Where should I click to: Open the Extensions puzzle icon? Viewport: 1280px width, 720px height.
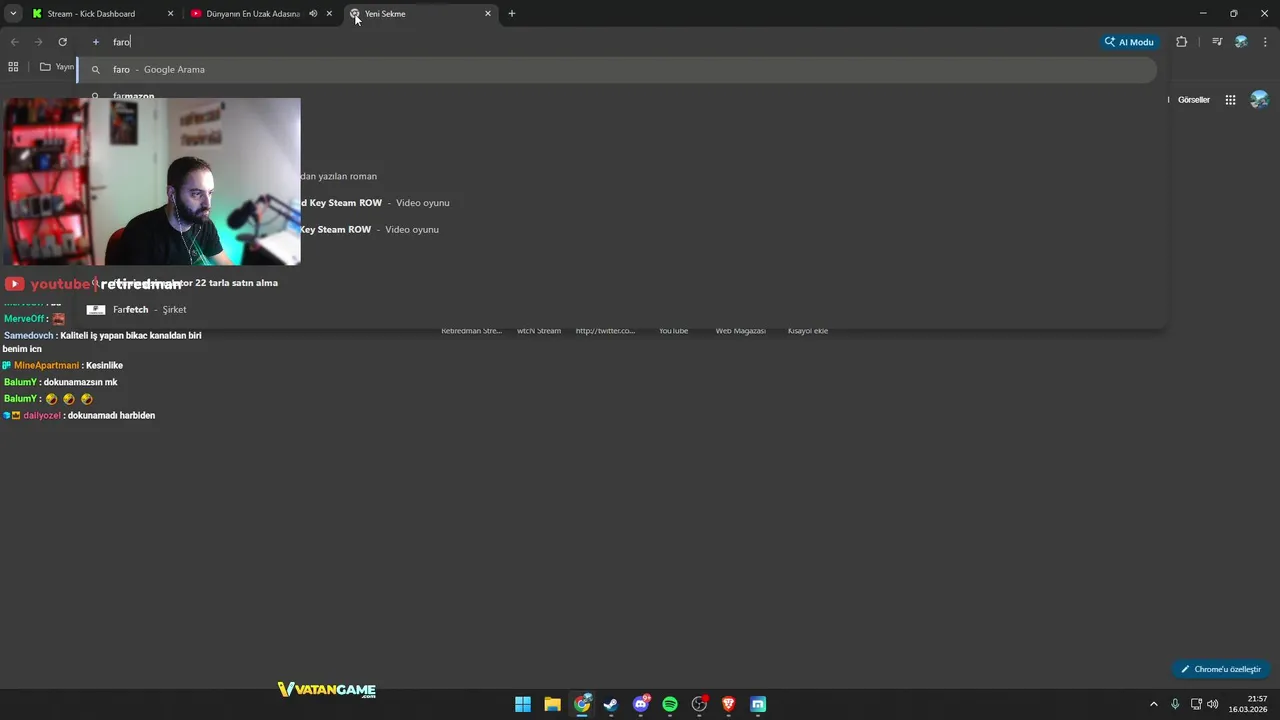[x=1181, y=42]
